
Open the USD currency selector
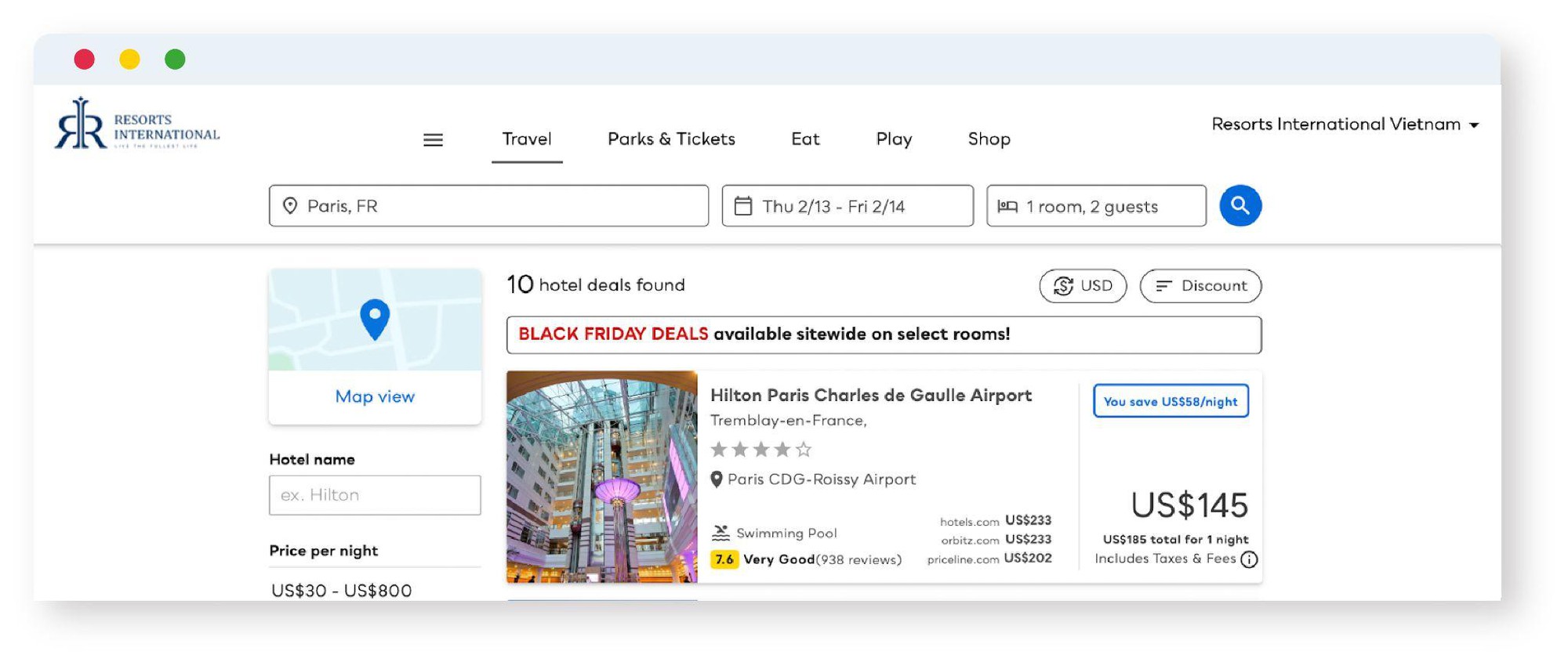1083,286
